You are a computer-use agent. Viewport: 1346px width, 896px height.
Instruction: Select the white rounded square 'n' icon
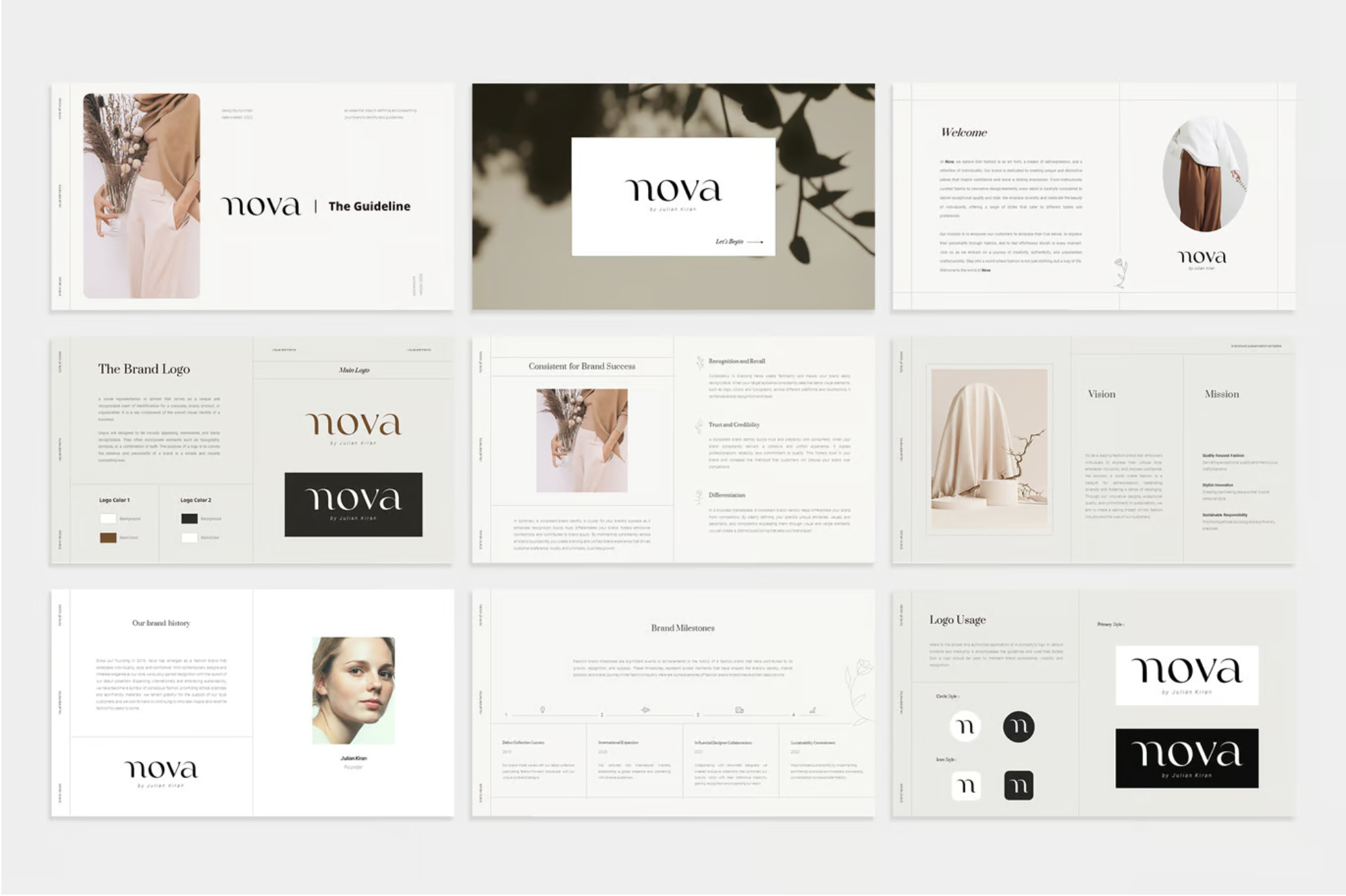pyautogui.click(x=966, y=785)
